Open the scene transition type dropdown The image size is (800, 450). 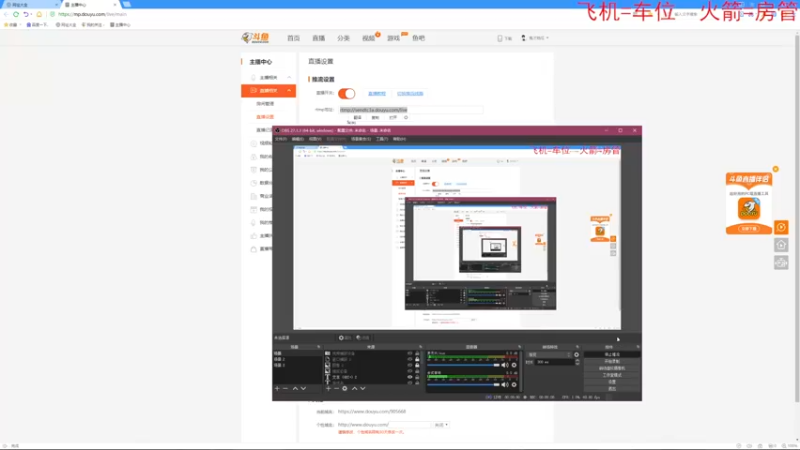[x=549, y=355]
